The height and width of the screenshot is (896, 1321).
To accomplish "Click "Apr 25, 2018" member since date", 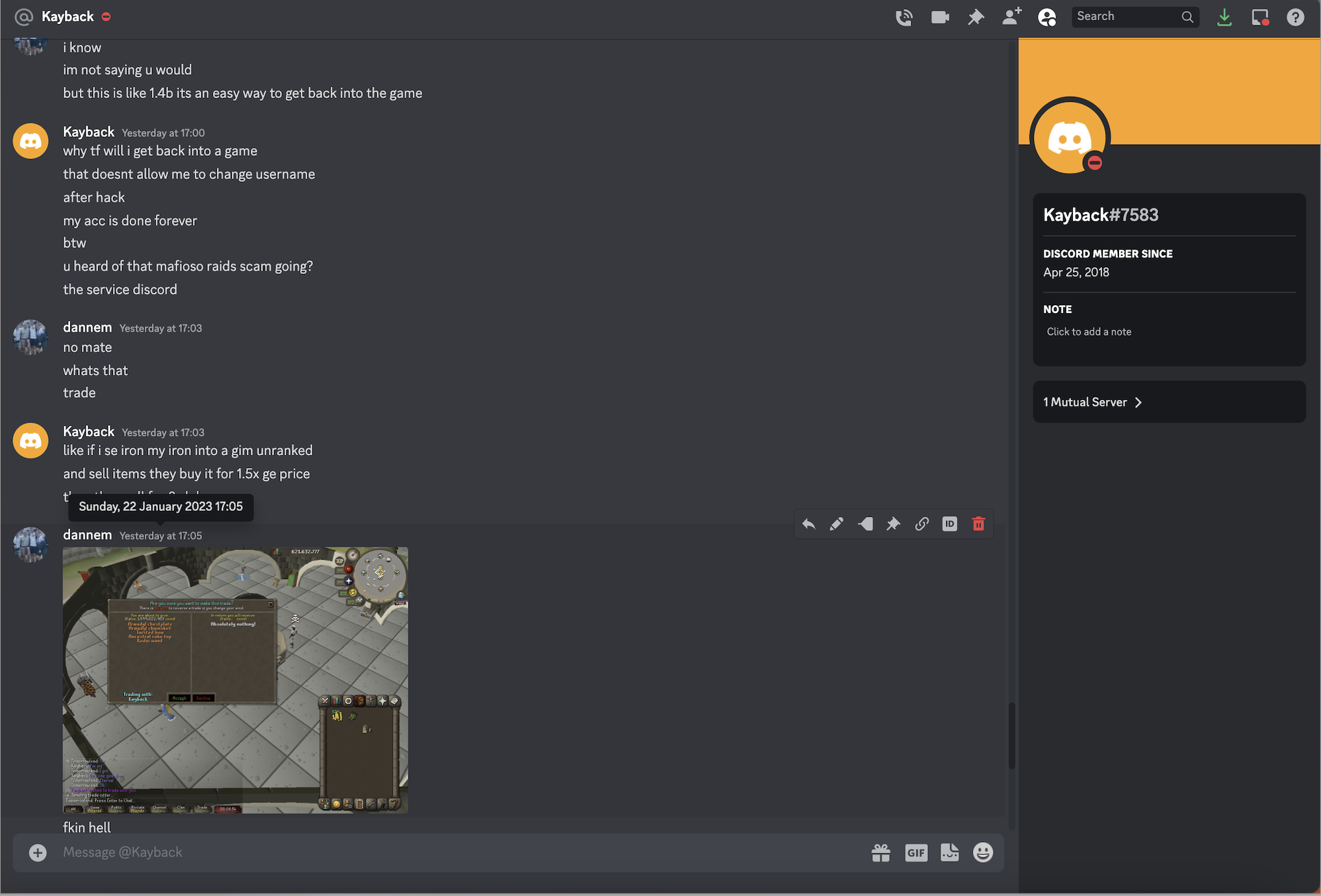I will click(x=1076, y=272).
